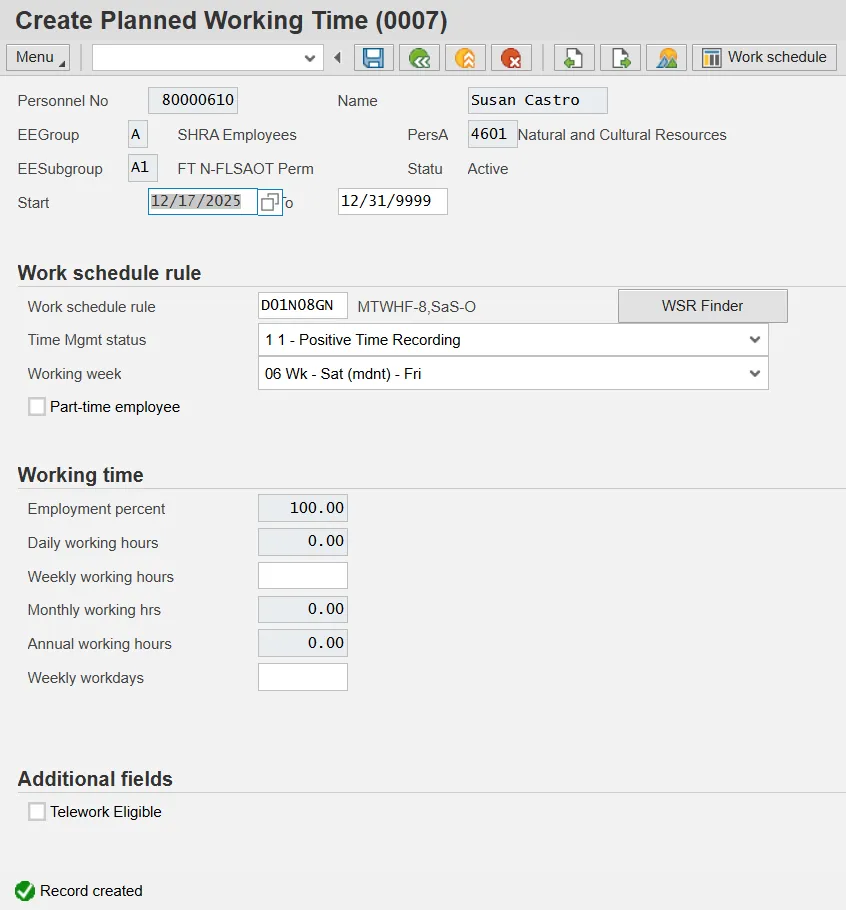Click the Record created status message
Image resolution: width=846 pixels, height=910 pixels.
pos(91,891)
